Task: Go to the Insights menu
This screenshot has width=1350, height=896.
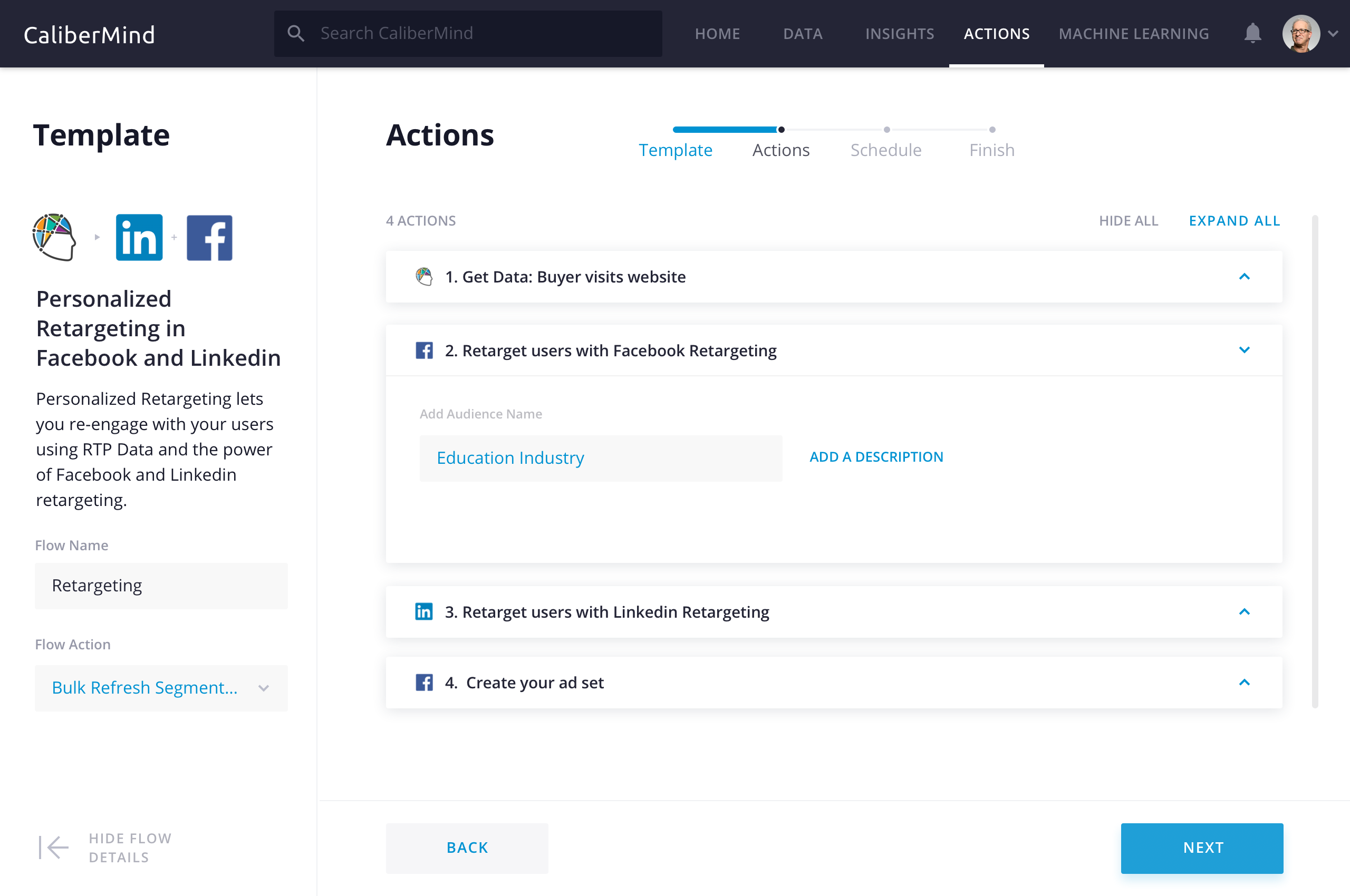Action: [899, 34]
